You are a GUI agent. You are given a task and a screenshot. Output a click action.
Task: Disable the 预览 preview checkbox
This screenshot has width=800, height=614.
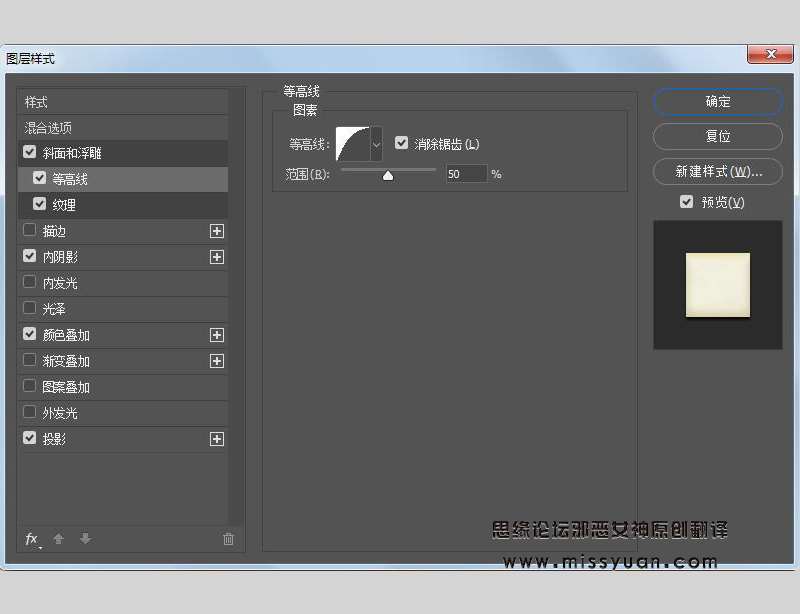[686, 202]
